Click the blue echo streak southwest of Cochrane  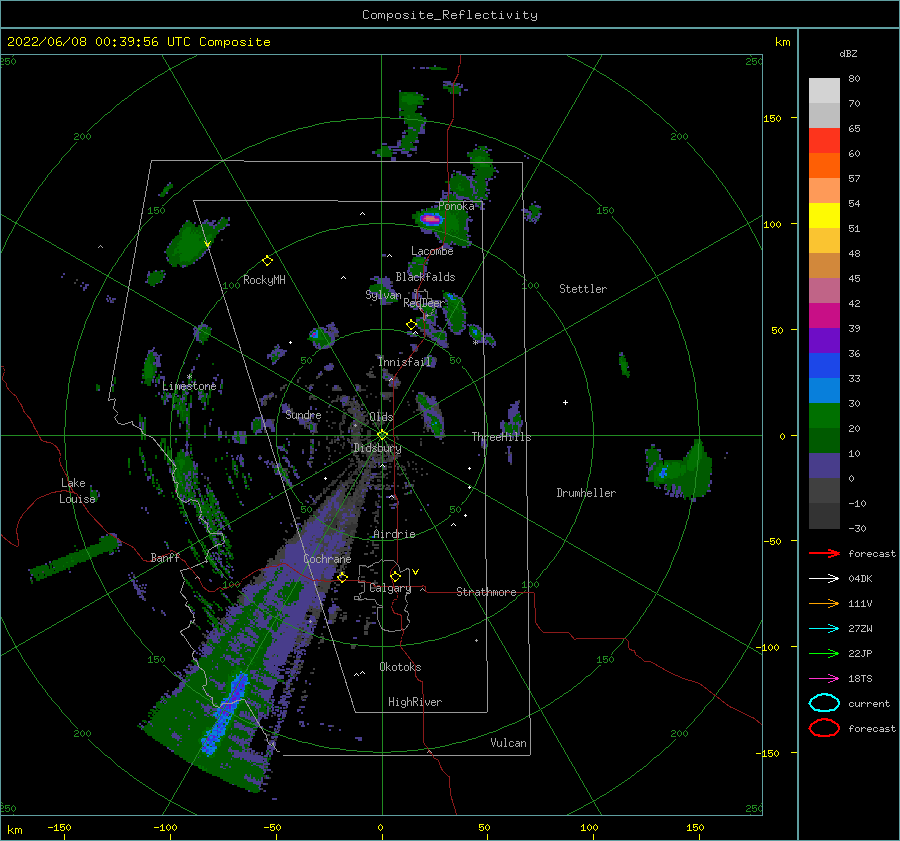pos(224,715)
